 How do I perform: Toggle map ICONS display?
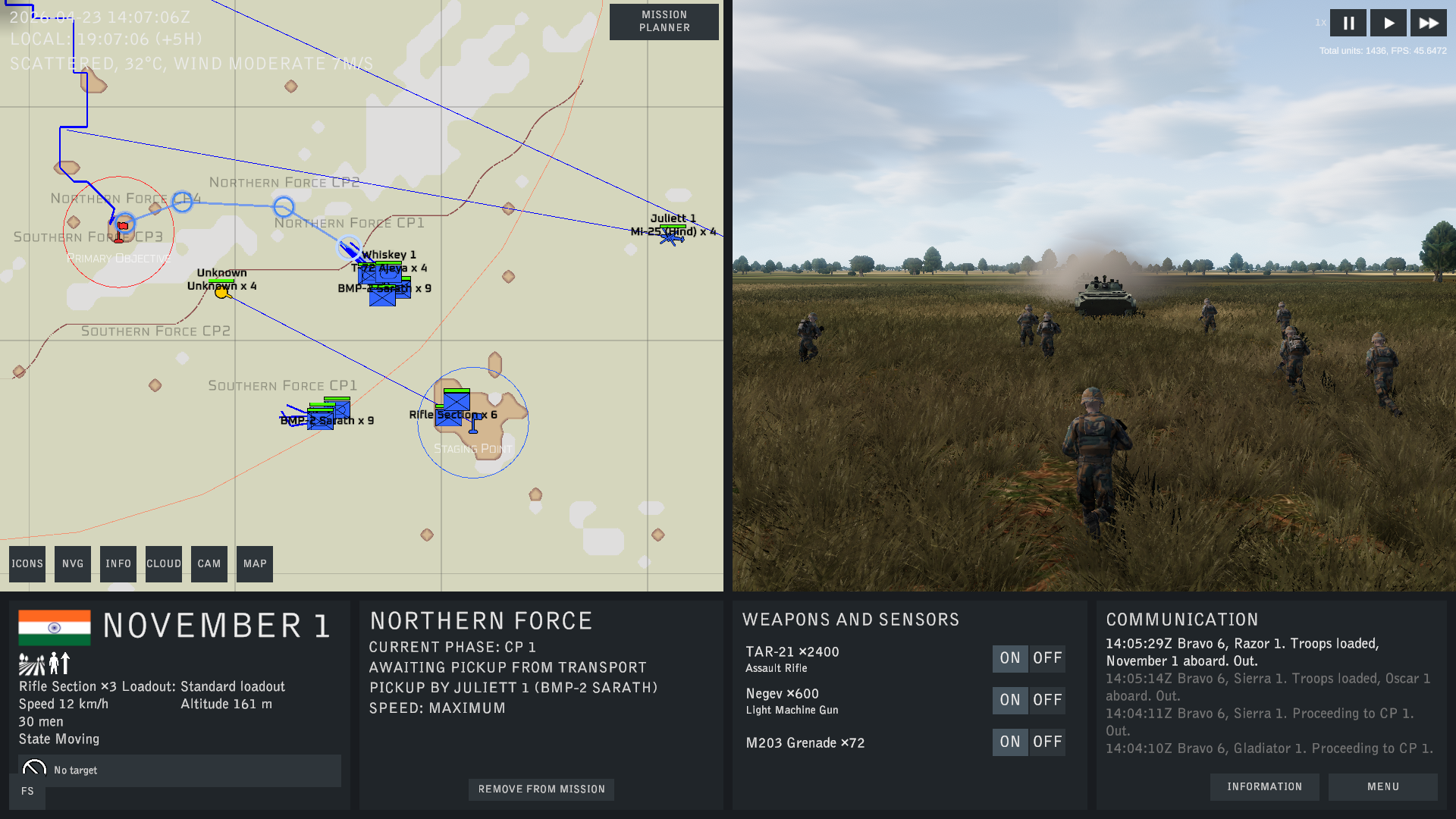pyautogui.click(x=27, y=564)
